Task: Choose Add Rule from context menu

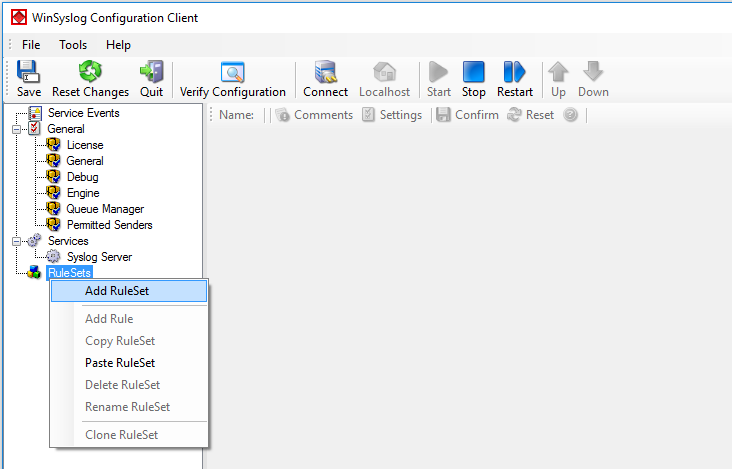Action: click(x=129, y=319)
